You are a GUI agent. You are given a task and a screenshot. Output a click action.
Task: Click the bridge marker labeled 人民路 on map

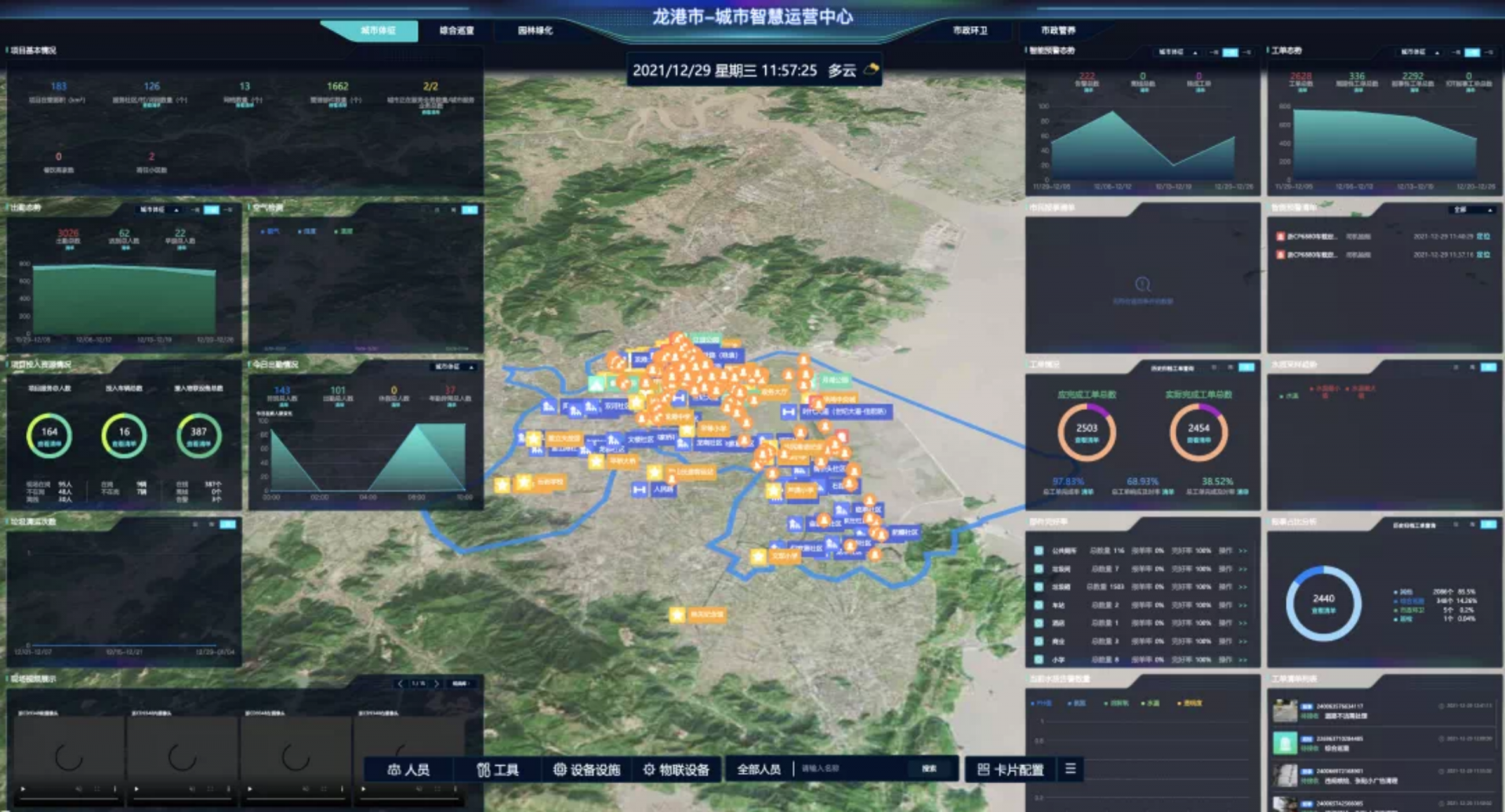pos(640,489)
